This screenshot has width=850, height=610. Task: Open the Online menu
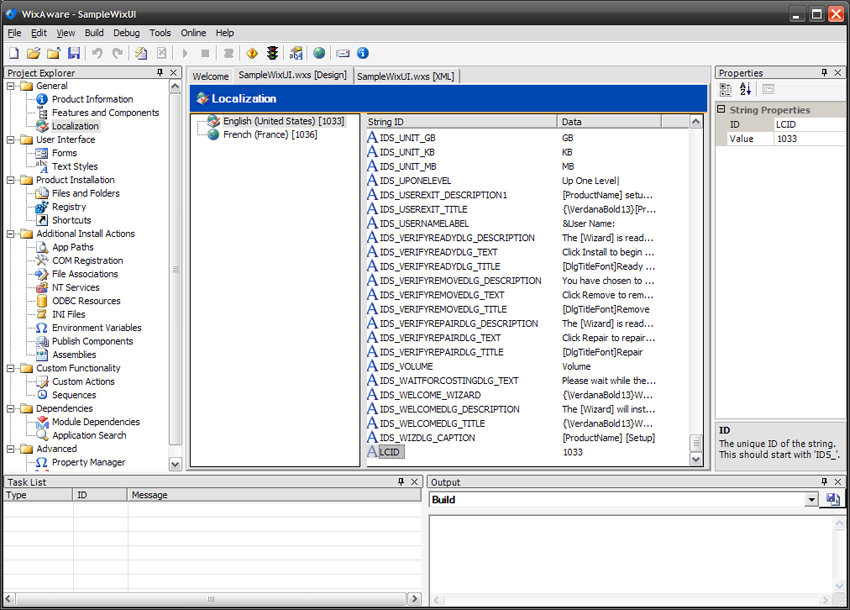[x=193, y=33]
